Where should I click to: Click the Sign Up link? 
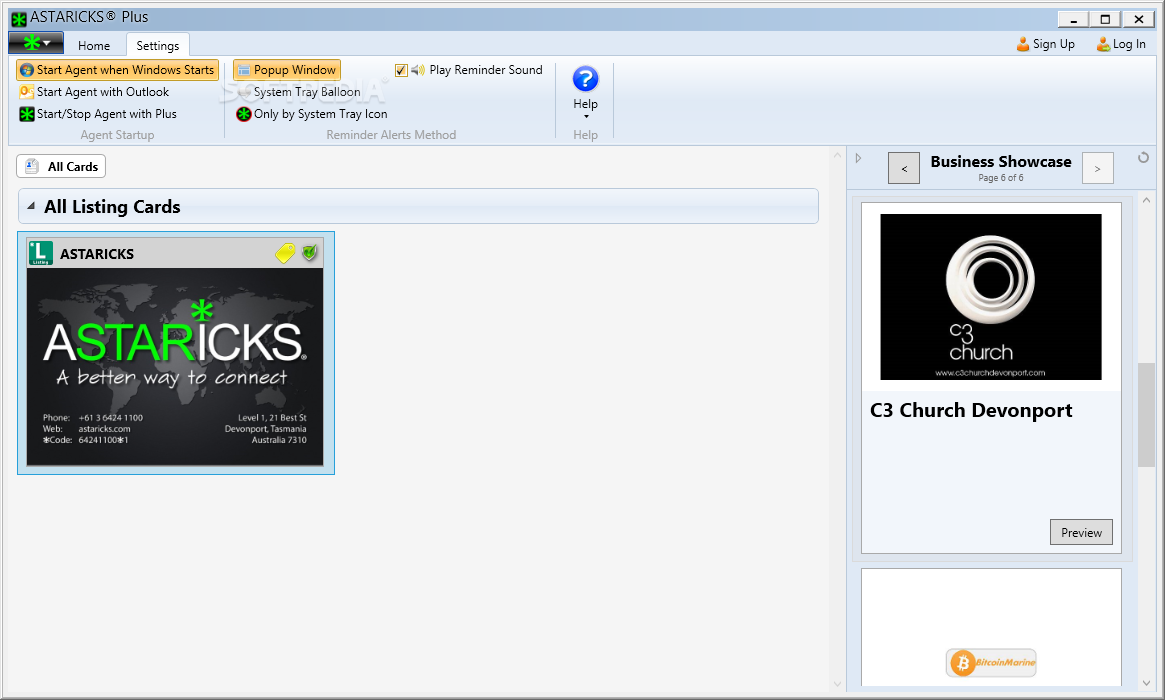coord(1045,44)
